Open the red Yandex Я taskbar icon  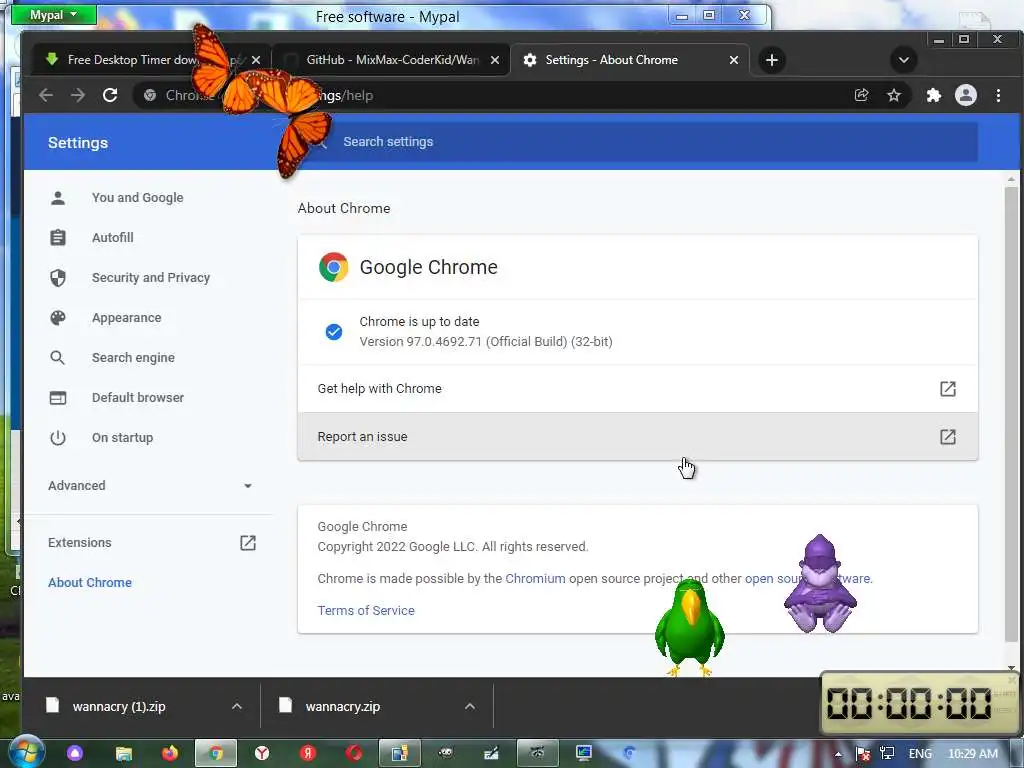point(308,754)
